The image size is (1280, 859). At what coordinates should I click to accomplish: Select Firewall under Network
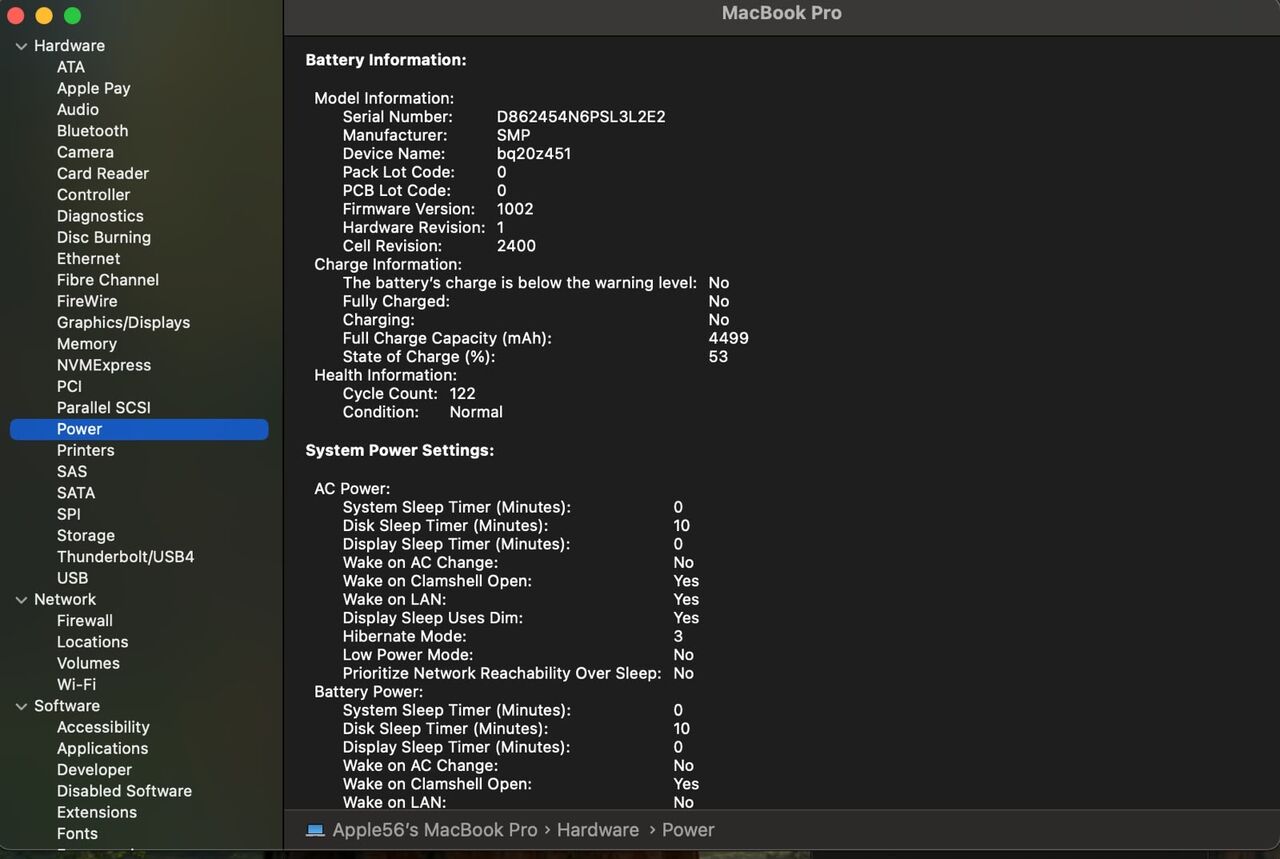point(85,621)
